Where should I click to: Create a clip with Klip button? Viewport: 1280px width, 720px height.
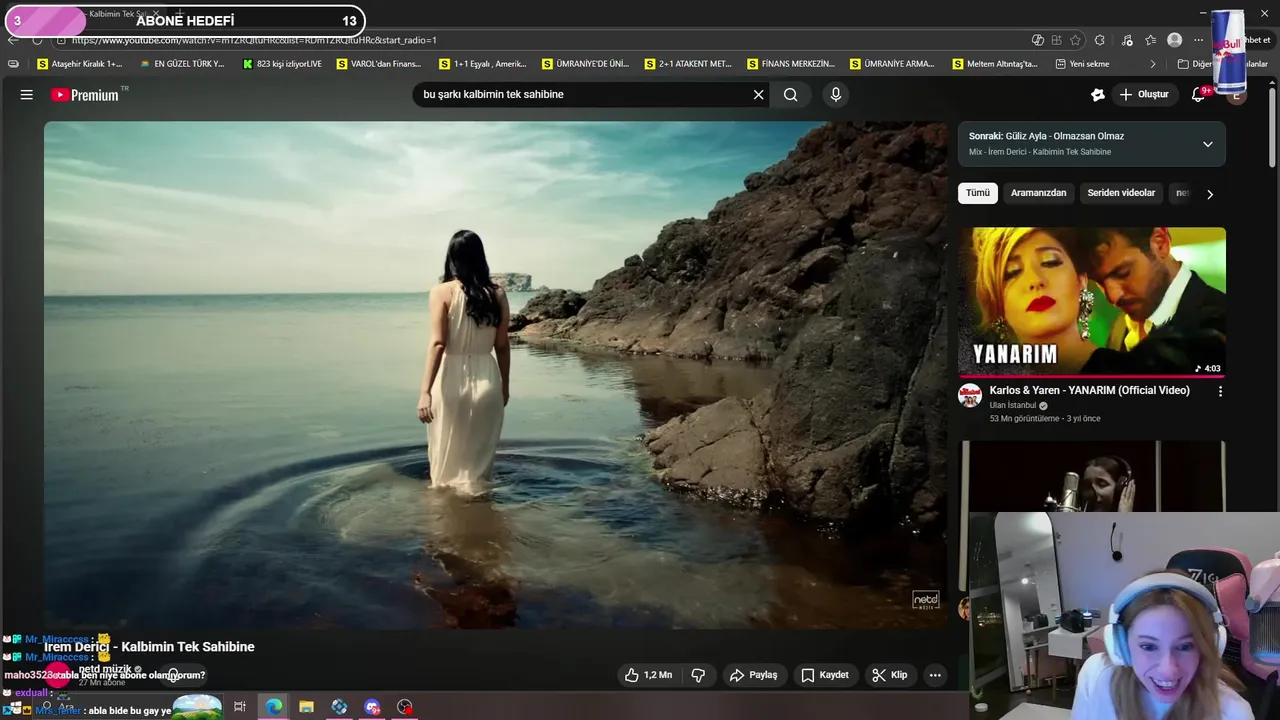(x=889, y=675)
